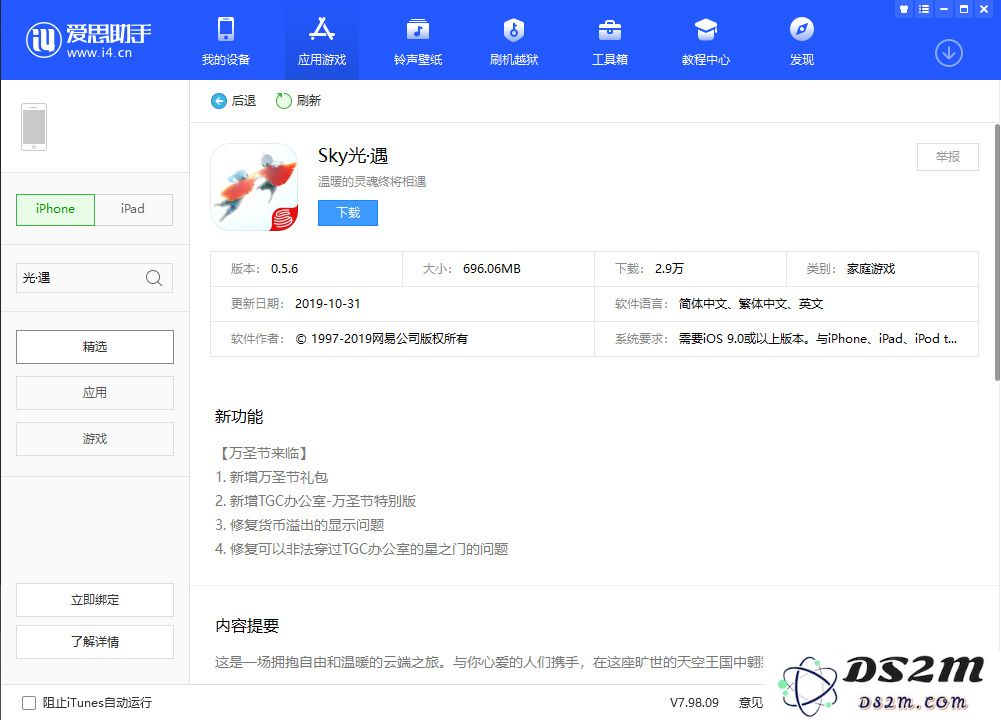Click the phone device placeholder icon
This screenshot has width=1001, height=720.
34,127
